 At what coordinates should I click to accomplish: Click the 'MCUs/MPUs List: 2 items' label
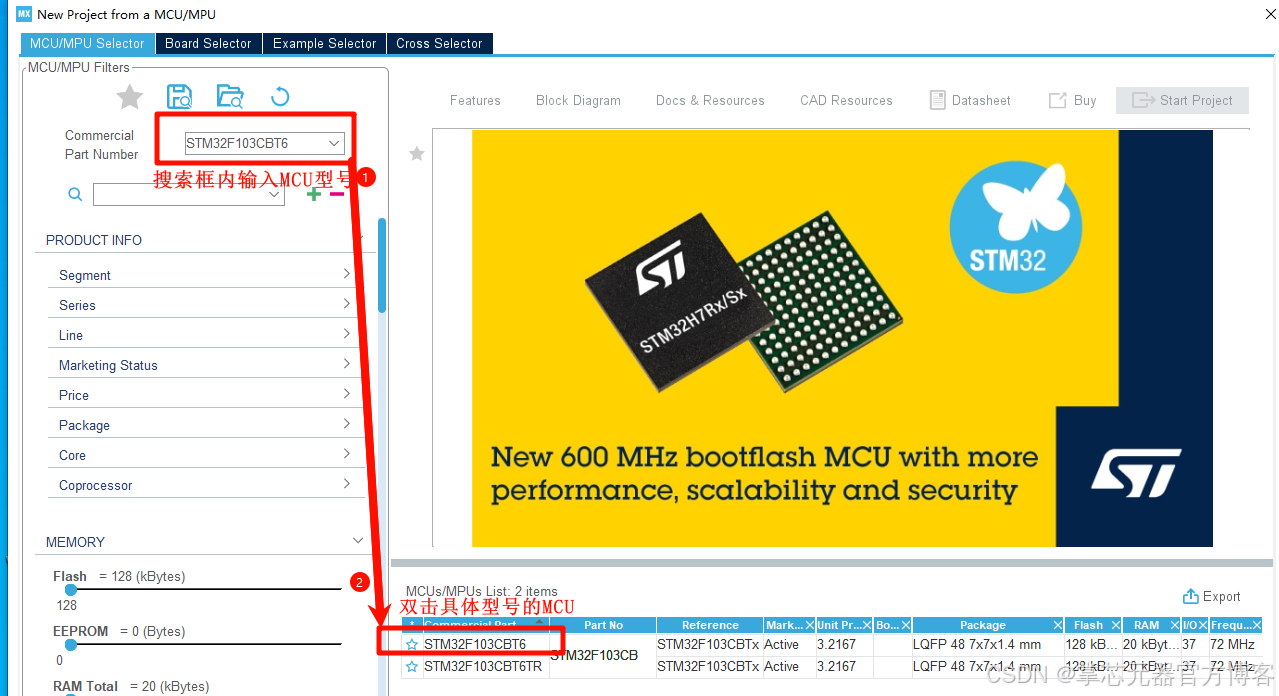481,591
